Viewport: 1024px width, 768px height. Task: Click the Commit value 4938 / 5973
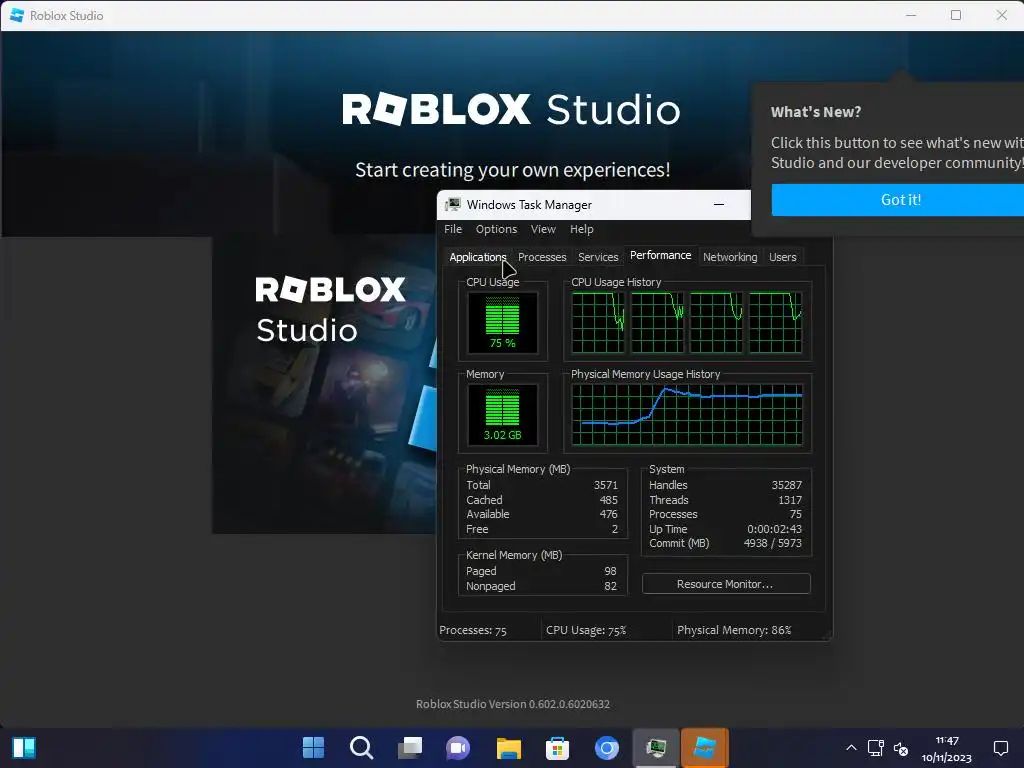pos(773,543)
